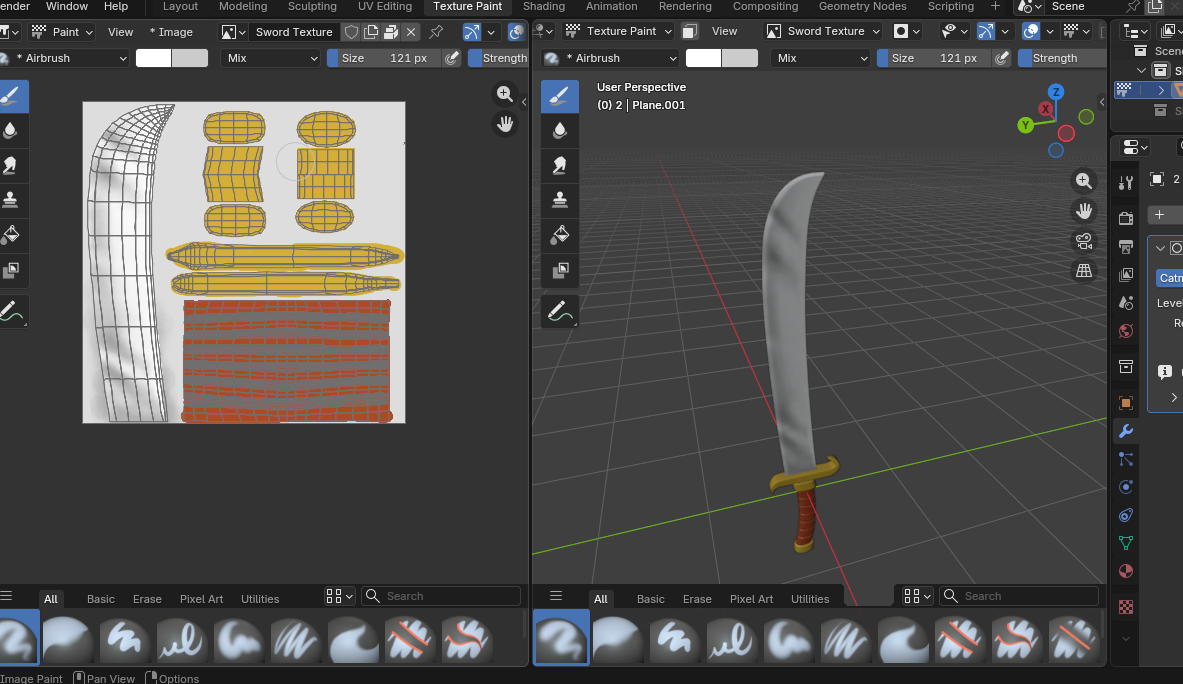Select the Fill tool in 3D viewport toolbar
The height and width of the screenshot is (684, 1183).
click(x=560, y=235)
